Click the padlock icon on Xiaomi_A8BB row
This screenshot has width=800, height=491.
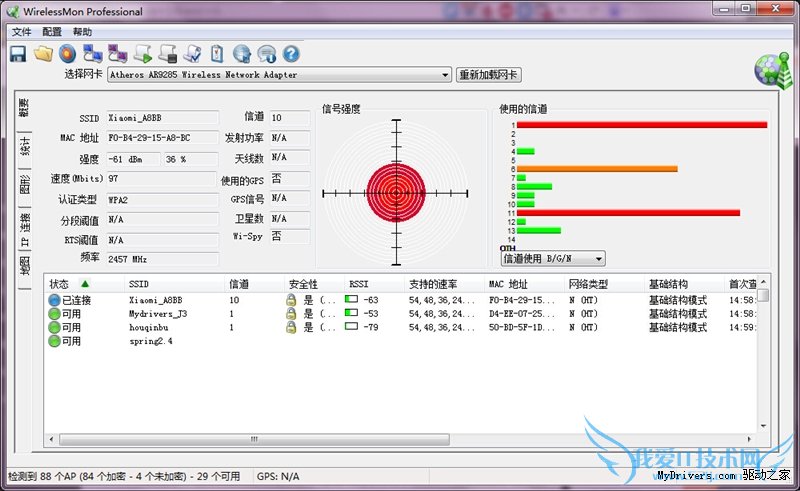[x=291, y=300]
